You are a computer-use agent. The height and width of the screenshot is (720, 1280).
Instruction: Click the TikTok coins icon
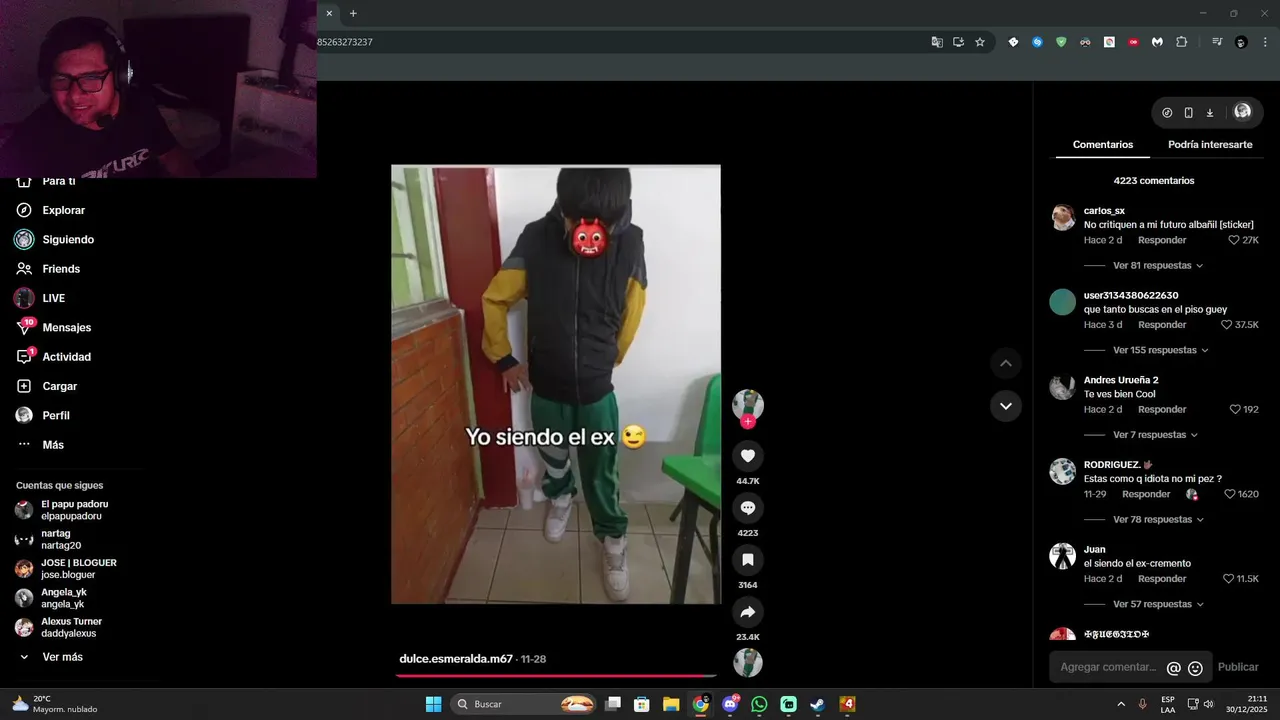1167,113
